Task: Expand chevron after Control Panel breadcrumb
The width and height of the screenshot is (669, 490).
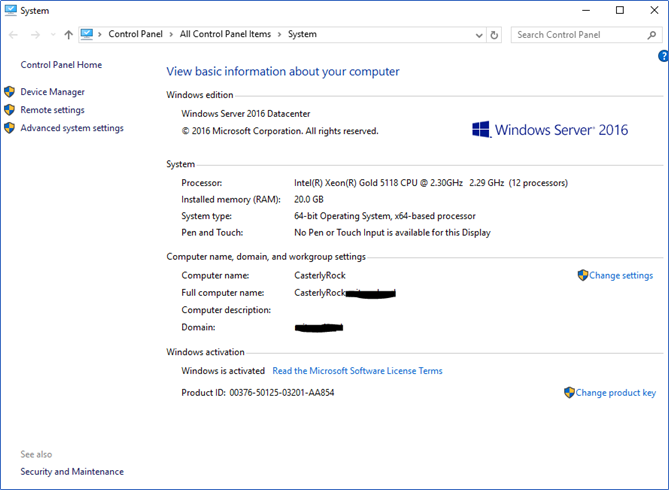Action: point(171,35)
